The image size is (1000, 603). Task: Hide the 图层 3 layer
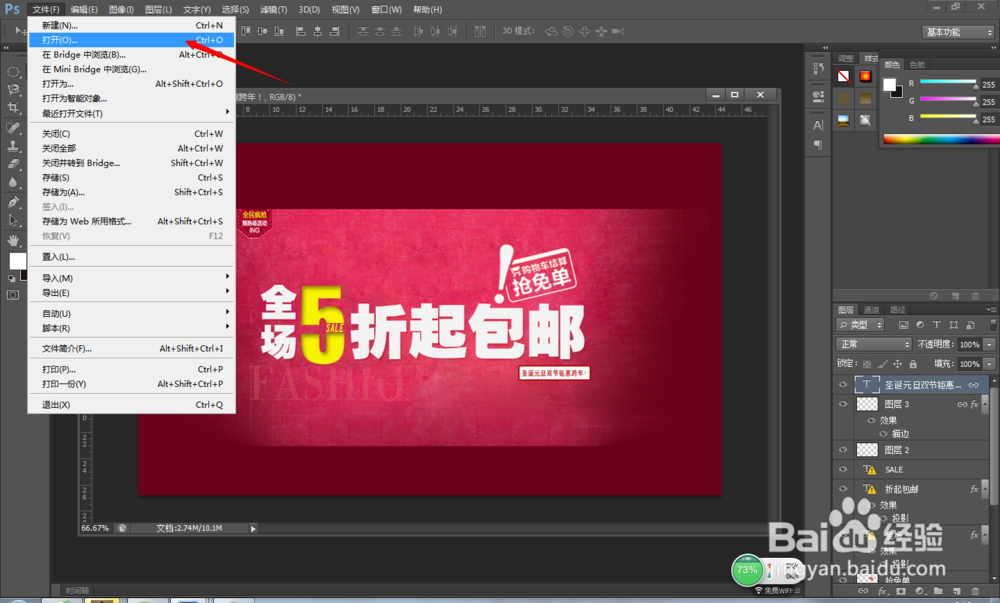(843, 404)
